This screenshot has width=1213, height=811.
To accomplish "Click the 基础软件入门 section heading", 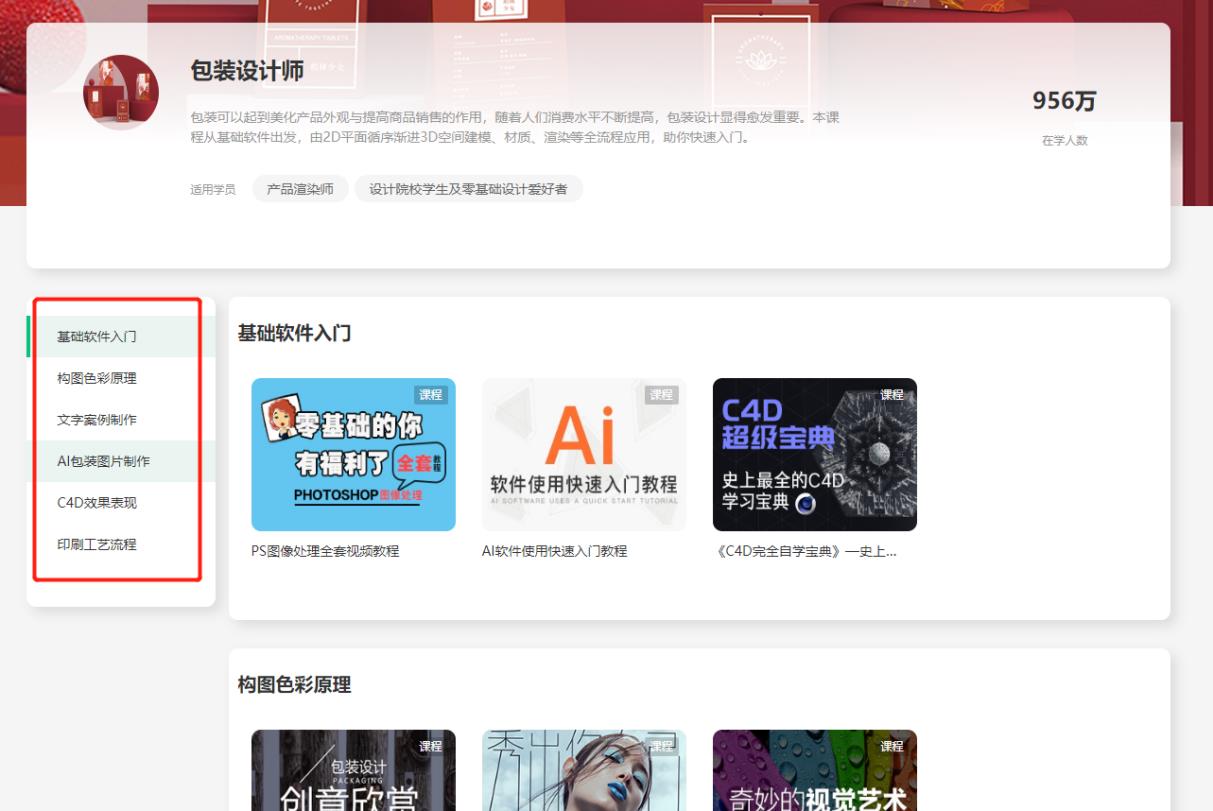I will click(294, 333).
